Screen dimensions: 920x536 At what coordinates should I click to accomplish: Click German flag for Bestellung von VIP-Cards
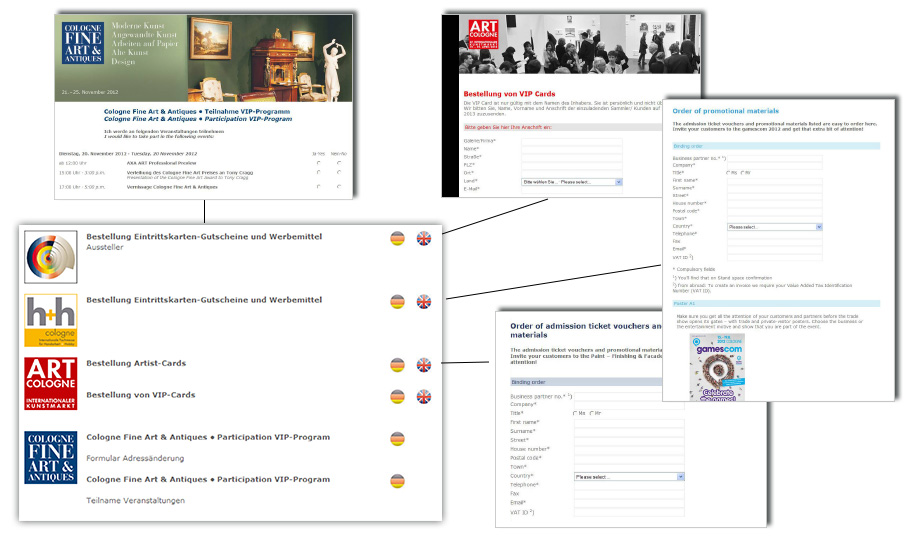click(x=397, y=396)
